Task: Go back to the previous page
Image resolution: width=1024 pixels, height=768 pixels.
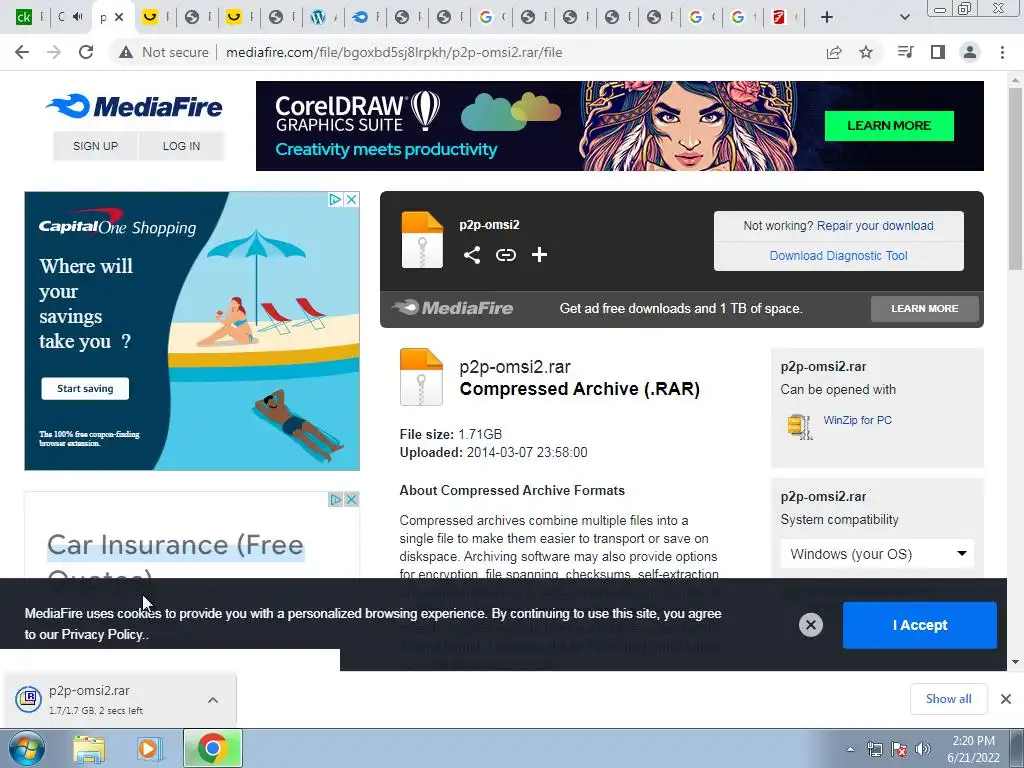Action: [x=22, y=52]
